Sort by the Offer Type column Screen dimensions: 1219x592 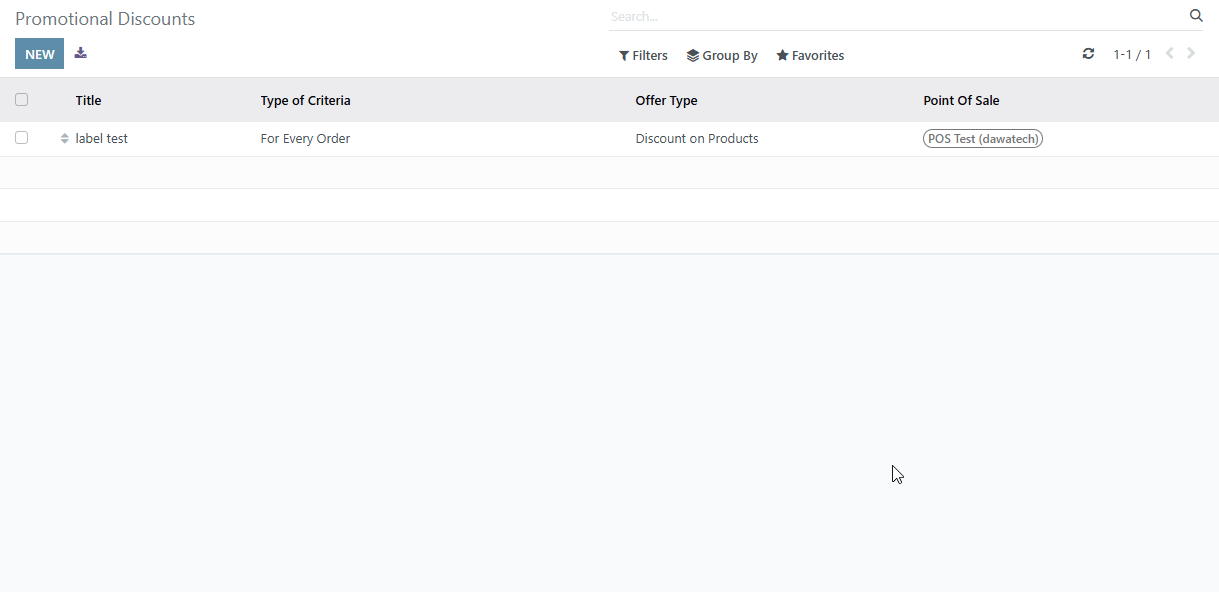[x=666, y=101]
